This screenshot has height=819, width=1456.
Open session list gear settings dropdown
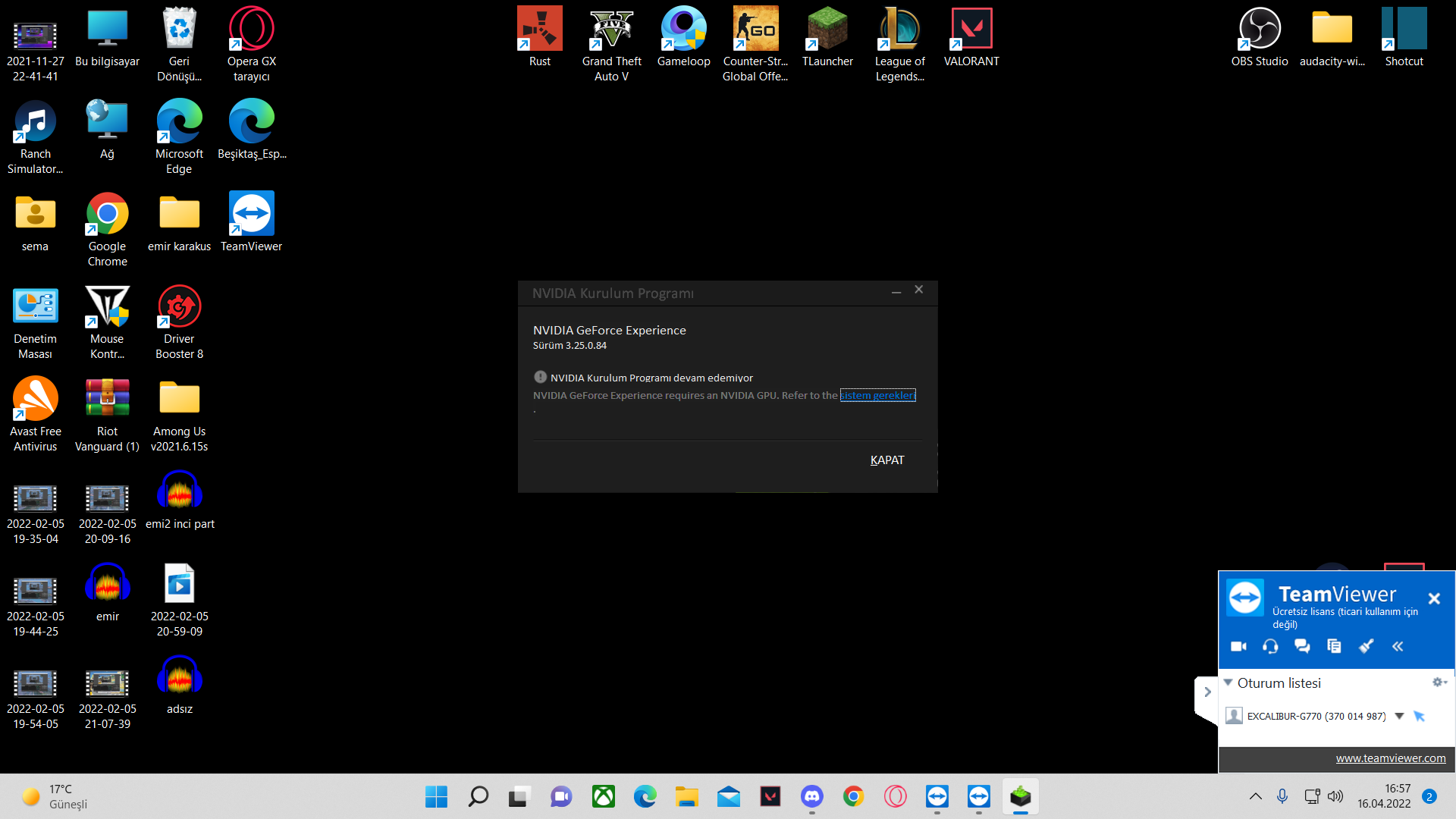point(1439,682)
